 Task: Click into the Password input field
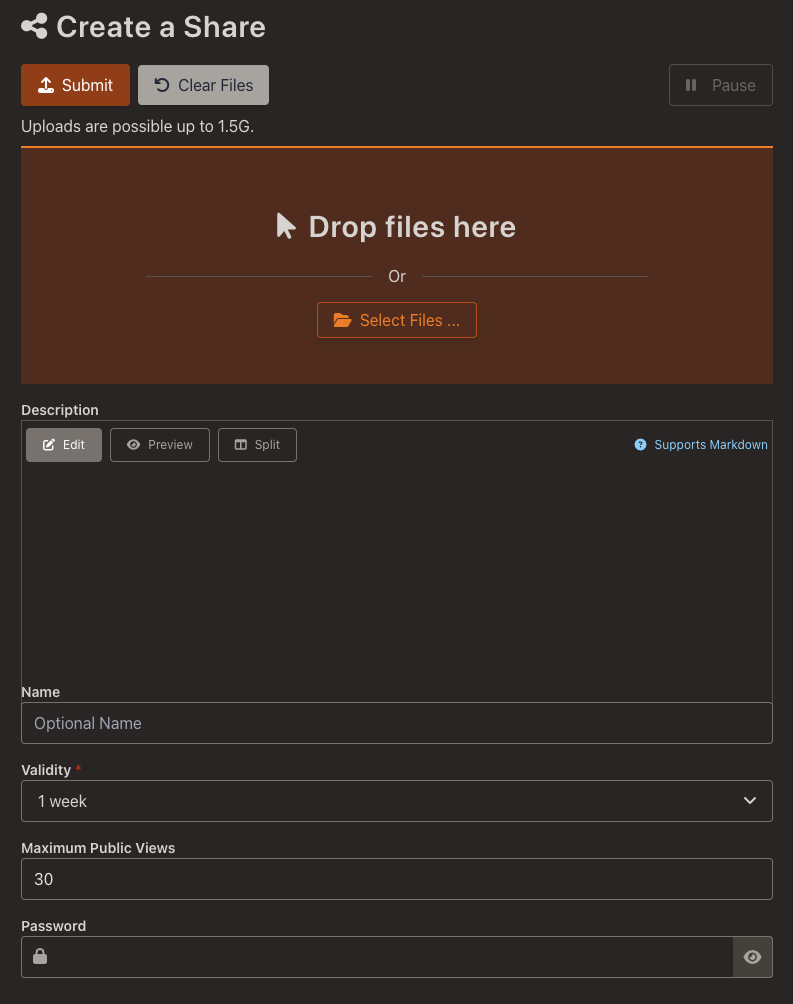pyautogui.click(x=390, y=957)
